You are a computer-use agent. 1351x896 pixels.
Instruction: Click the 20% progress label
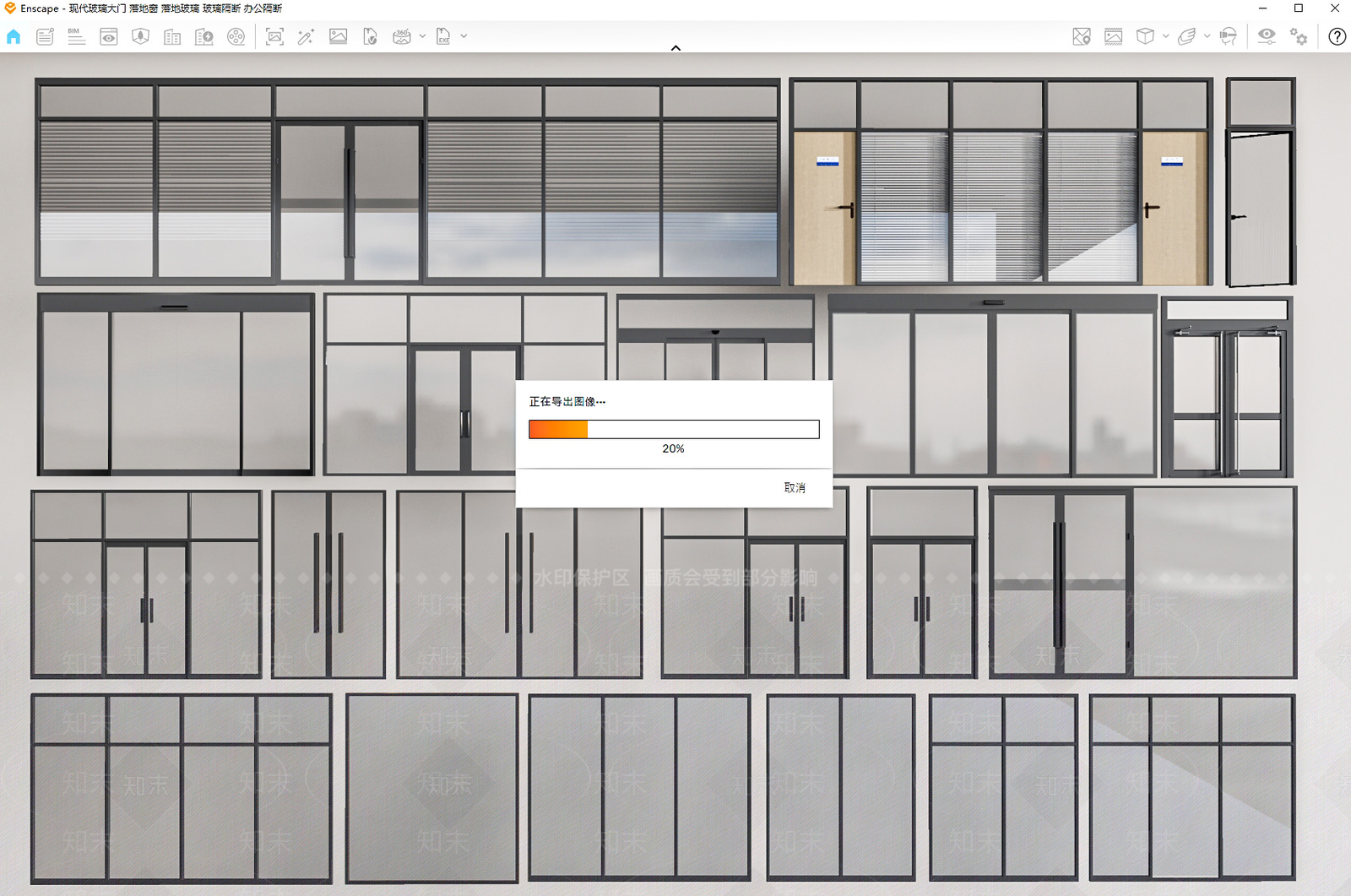click(x=673, y=448)
